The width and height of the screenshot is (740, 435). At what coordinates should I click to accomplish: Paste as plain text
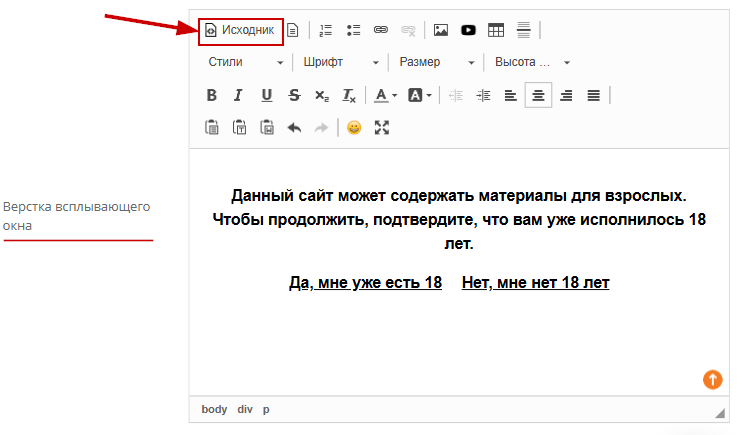tap(239, 127)
